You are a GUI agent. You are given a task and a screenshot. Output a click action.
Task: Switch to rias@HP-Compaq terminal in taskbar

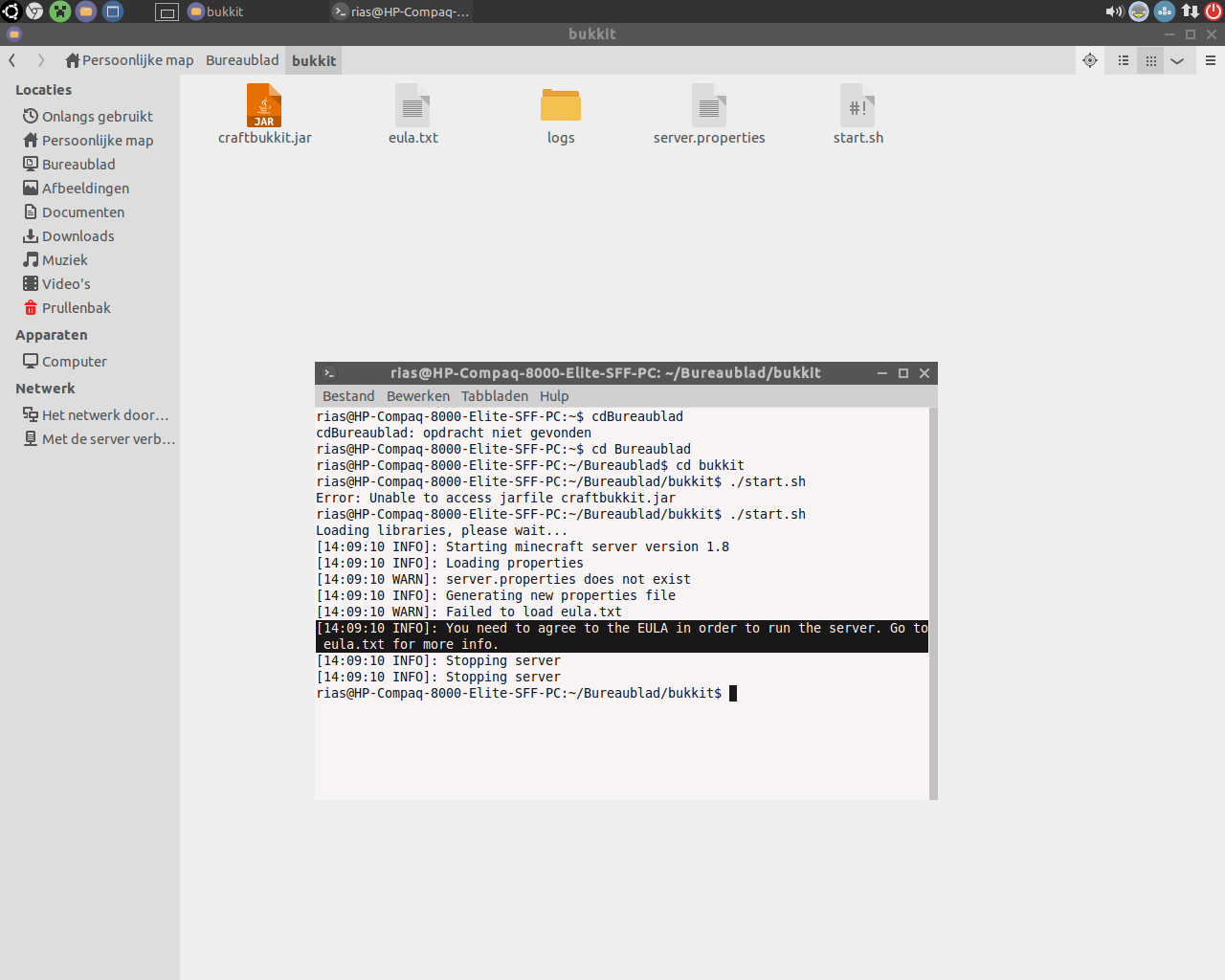coord(402,11)
